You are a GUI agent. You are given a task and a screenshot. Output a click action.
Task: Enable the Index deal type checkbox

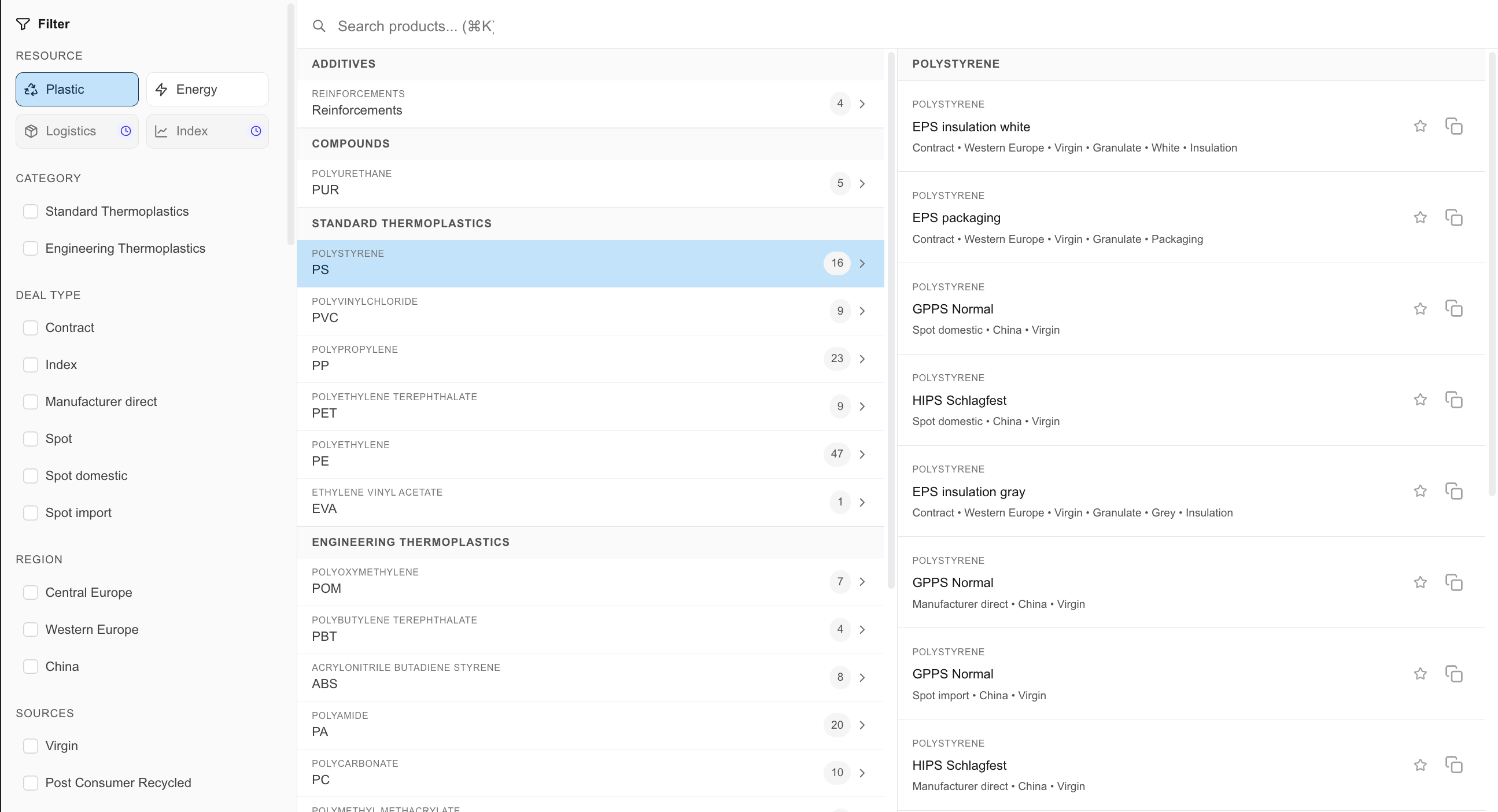(30, 365)
